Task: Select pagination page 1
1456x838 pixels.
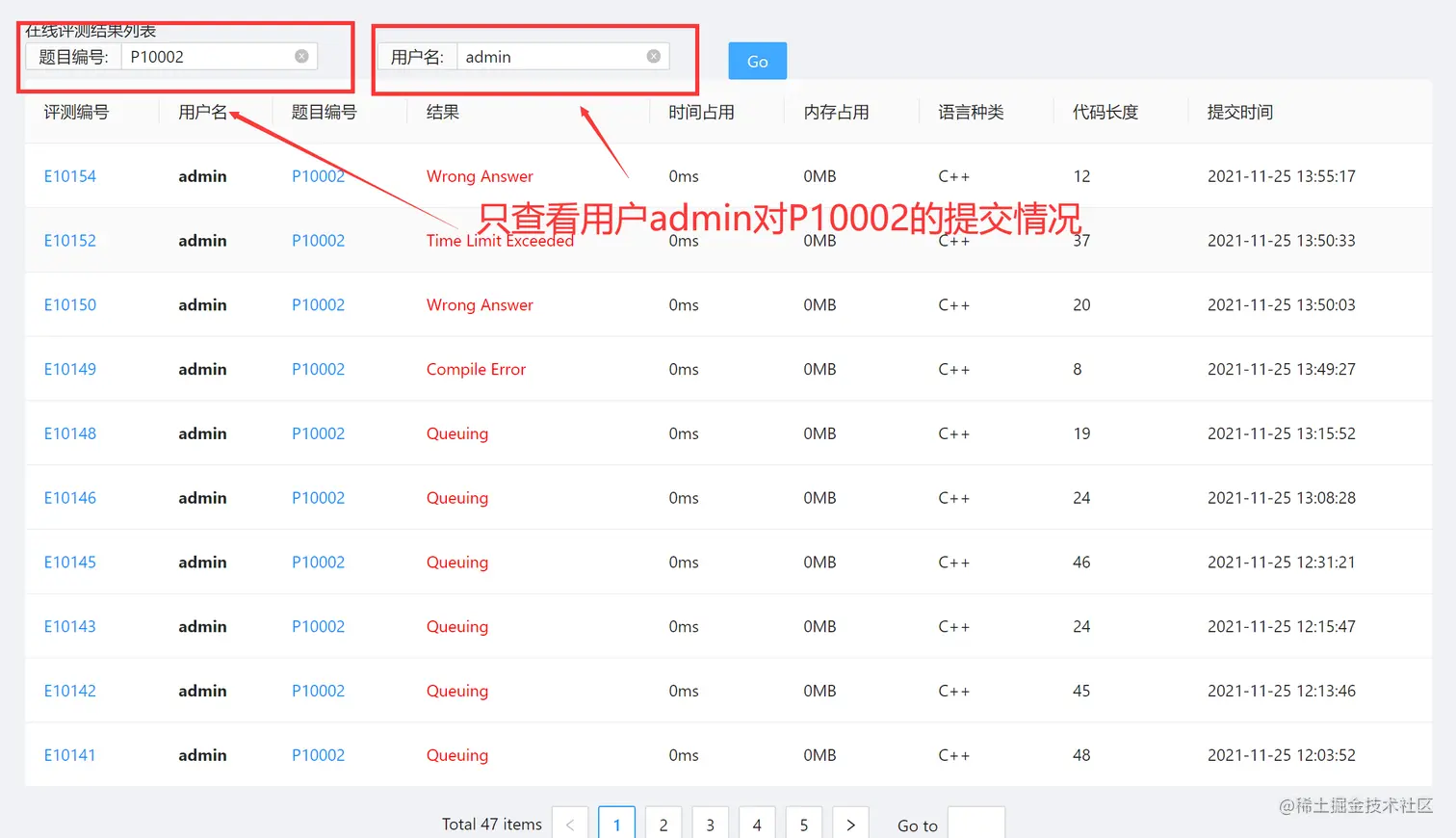Action: (x=616, y=824)
